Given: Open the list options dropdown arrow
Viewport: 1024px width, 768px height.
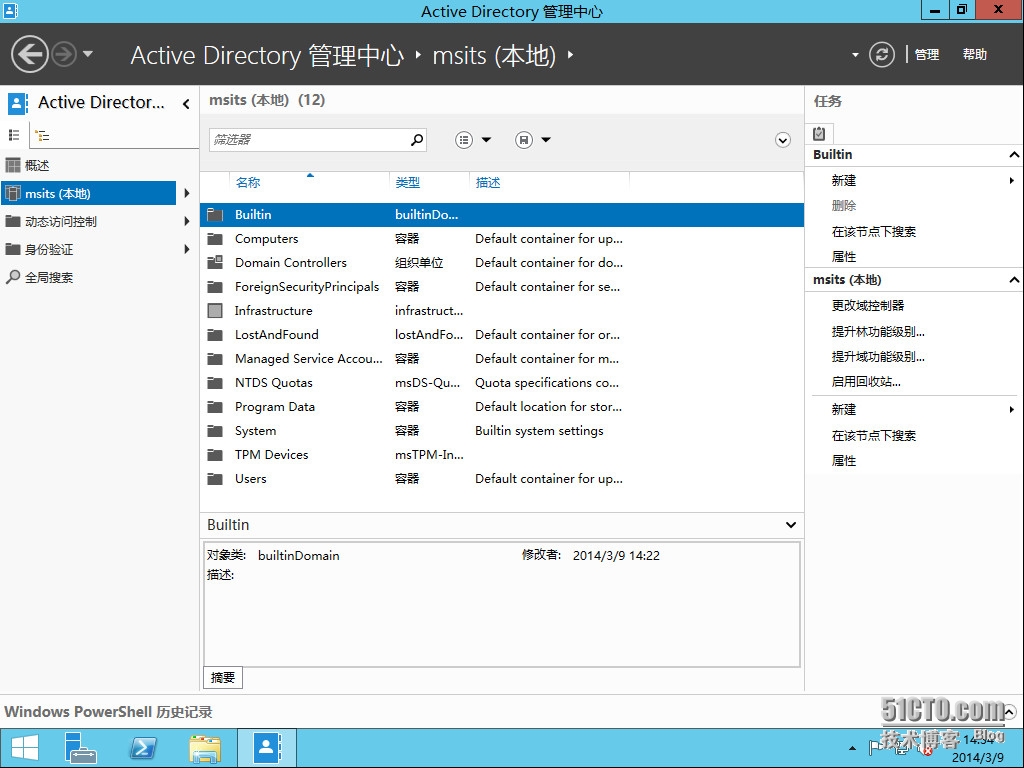Looking at the screenshot, I should click(x=487, y=140).
